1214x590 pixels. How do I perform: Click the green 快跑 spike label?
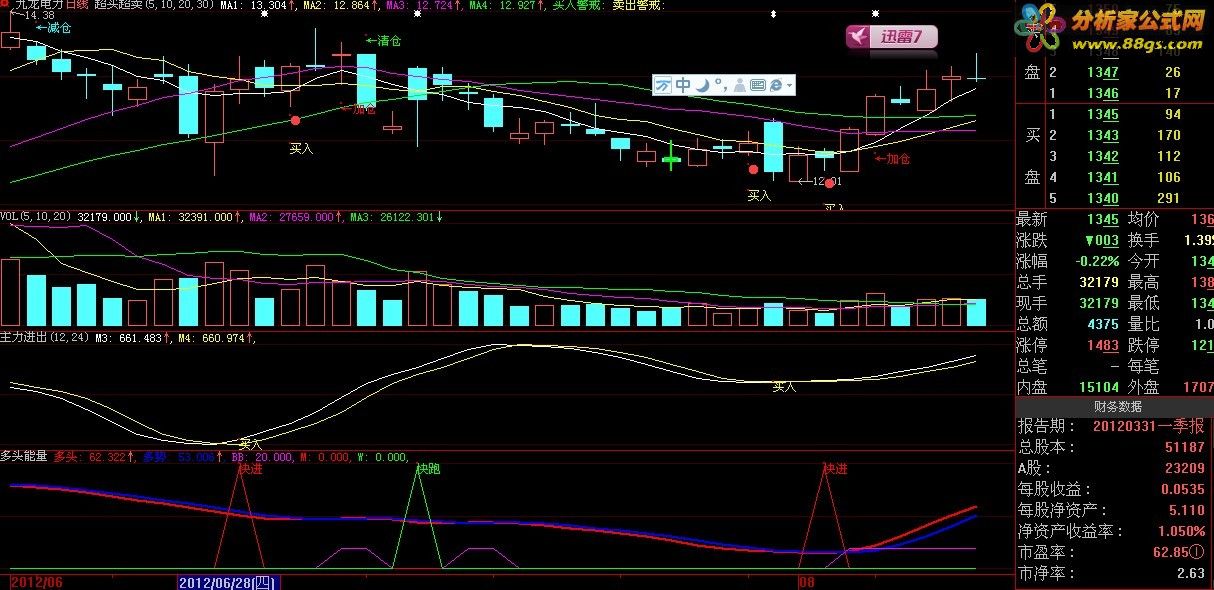coord(428,469)
